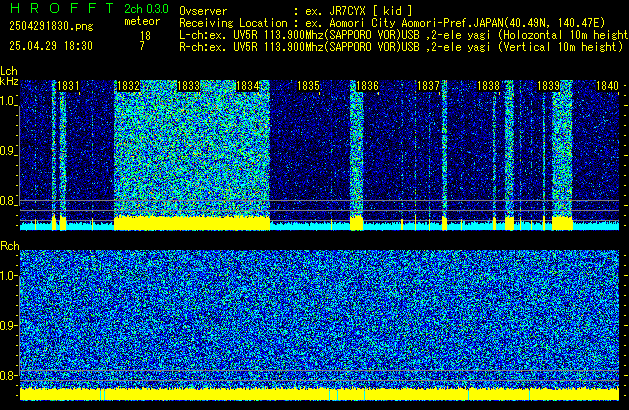
Task: Select the R-ch receiver description line
Action: point(401,47)
